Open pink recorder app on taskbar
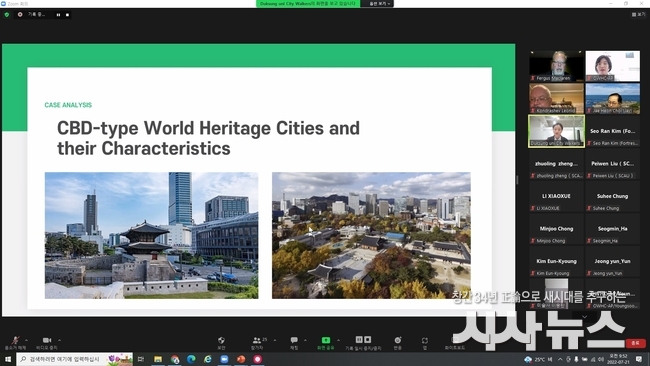The image size is (650, 366). pos(257,359)
